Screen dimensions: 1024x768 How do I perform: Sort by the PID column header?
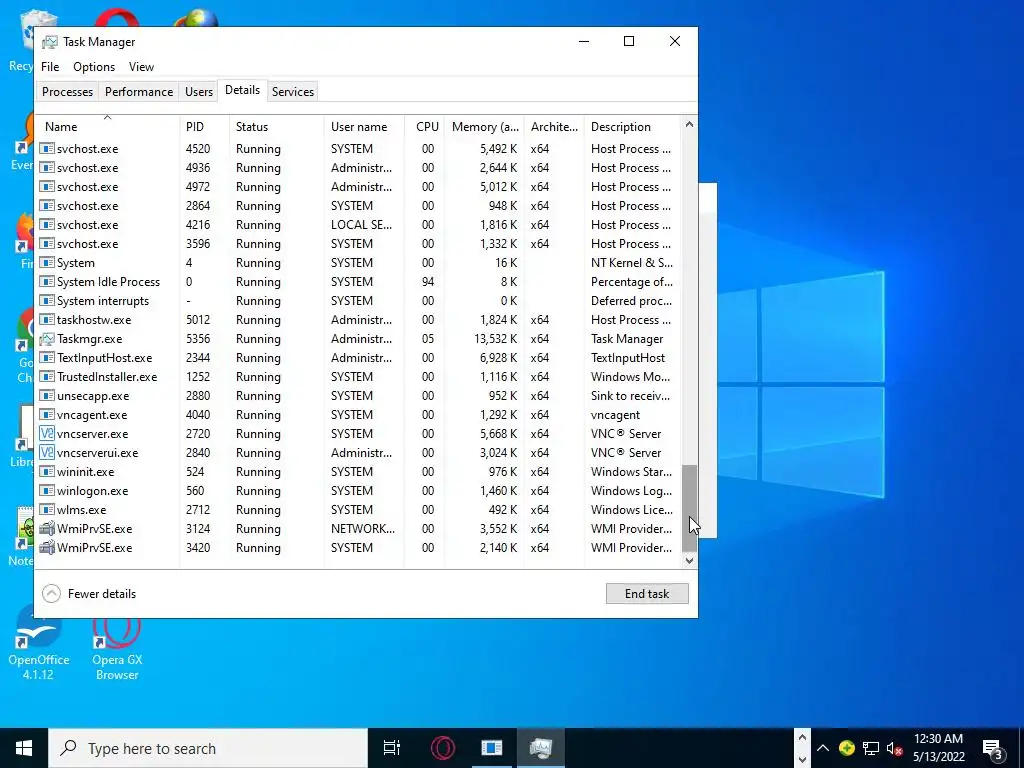pyautogui.click(x=204, y=127)
